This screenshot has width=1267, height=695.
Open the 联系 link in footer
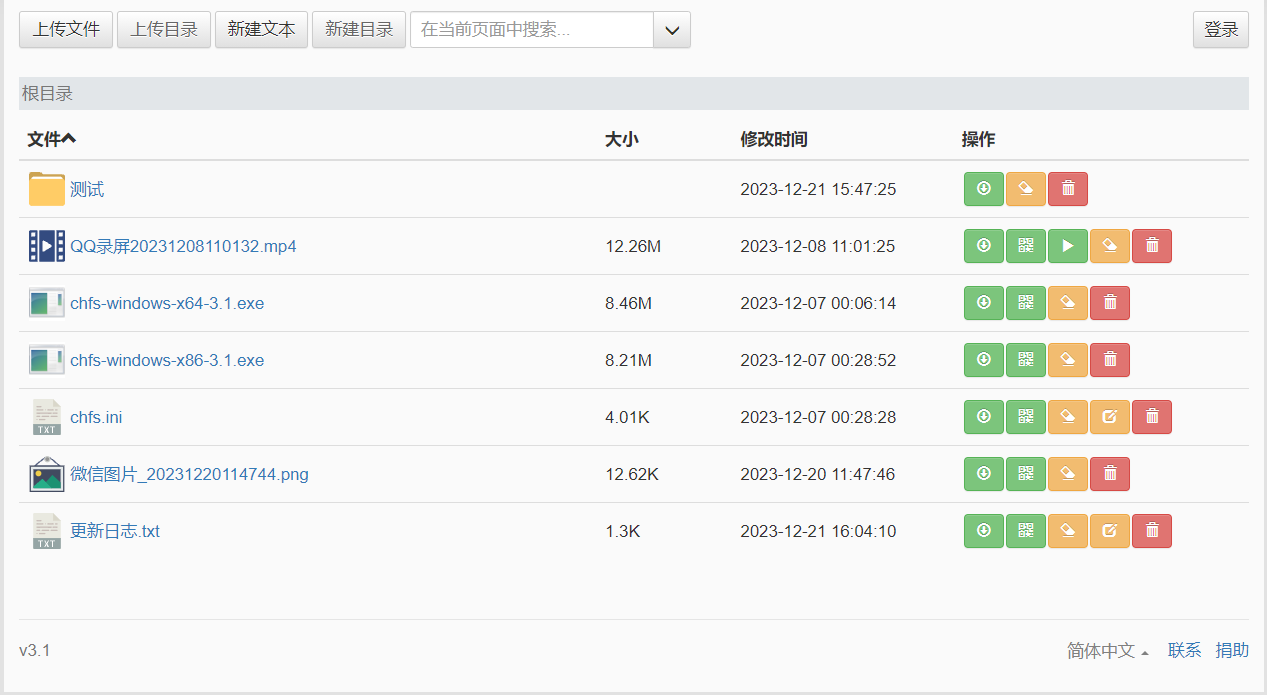[1184, 651]
